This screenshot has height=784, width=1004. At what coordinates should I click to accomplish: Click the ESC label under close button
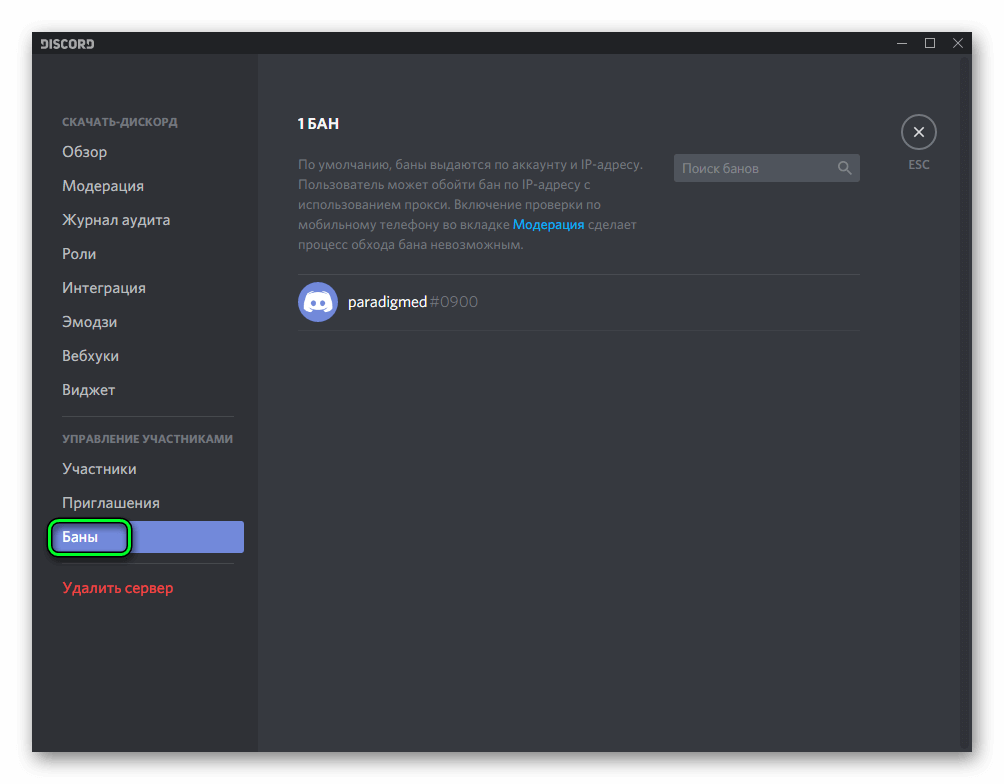pos(918,165)
